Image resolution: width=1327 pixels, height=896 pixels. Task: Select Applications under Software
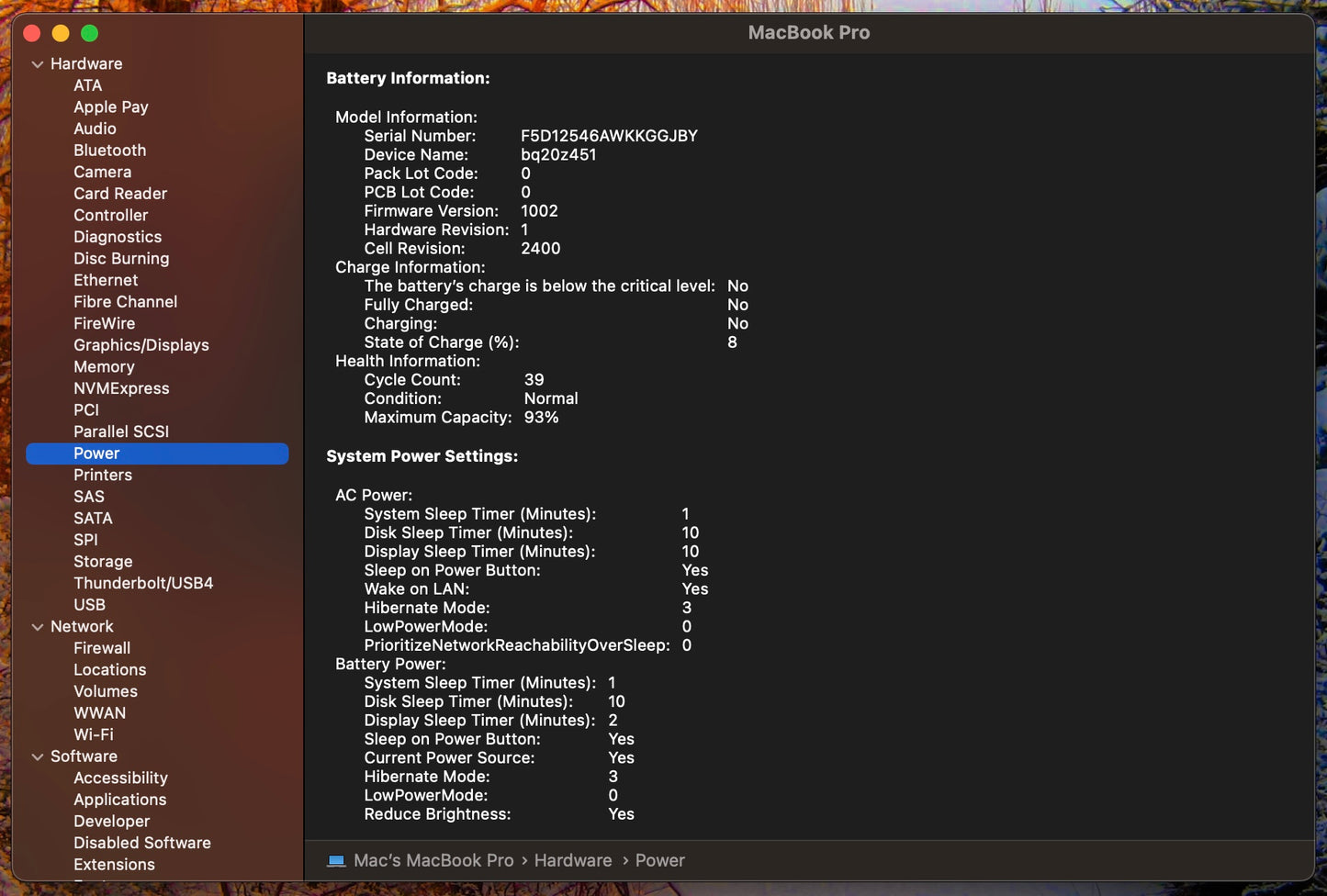point(119,800)
